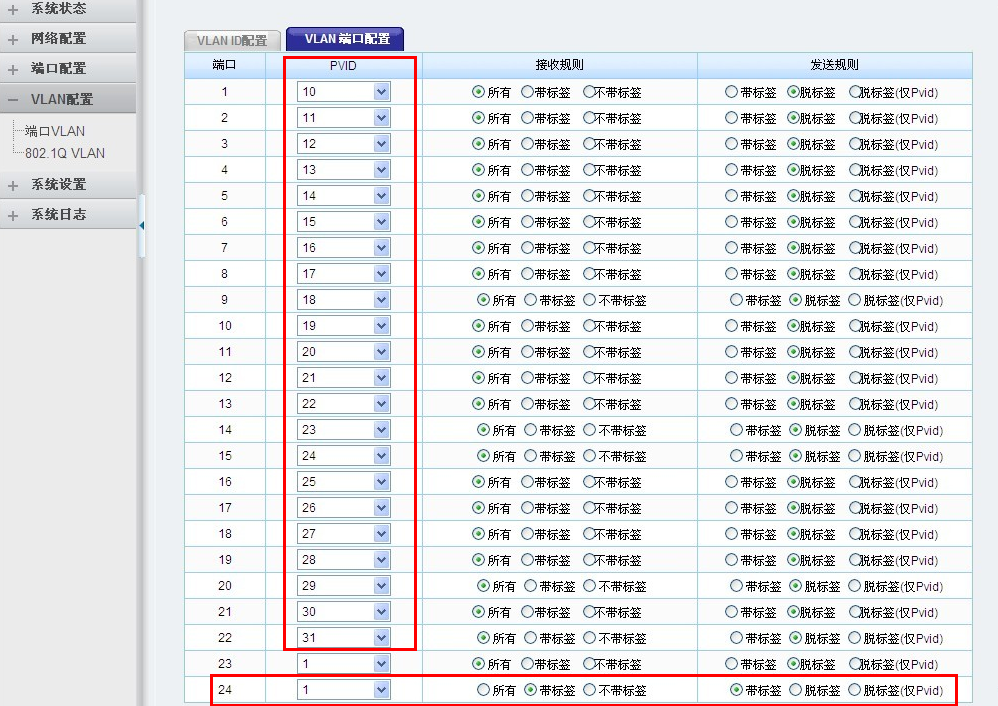Open the PVID dropdown for port 12
Viewport: 998px width, 706px height.
381,378
